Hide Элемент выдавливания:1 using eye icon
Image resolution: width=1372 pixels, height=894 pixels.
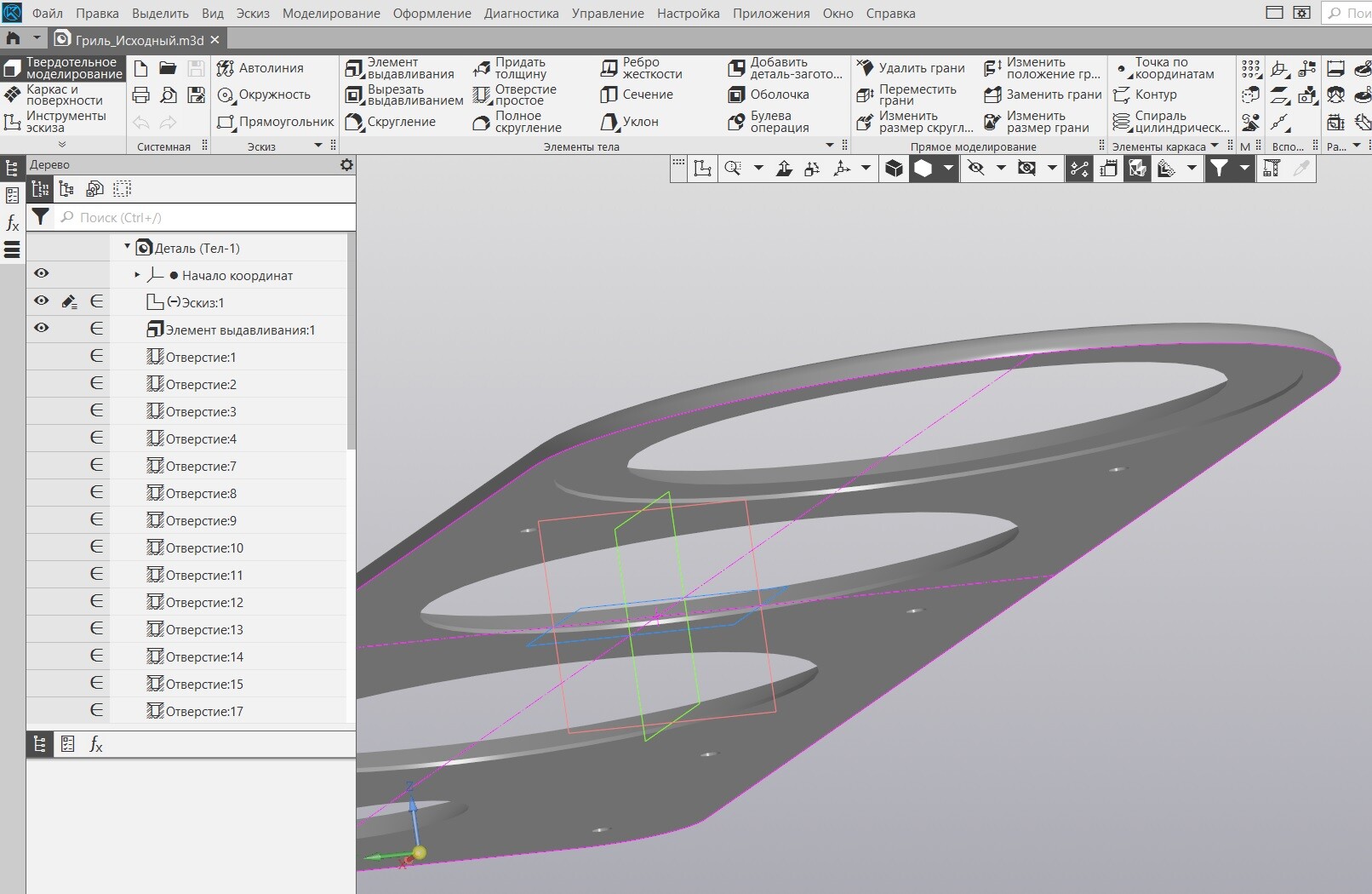click(41, 328)
